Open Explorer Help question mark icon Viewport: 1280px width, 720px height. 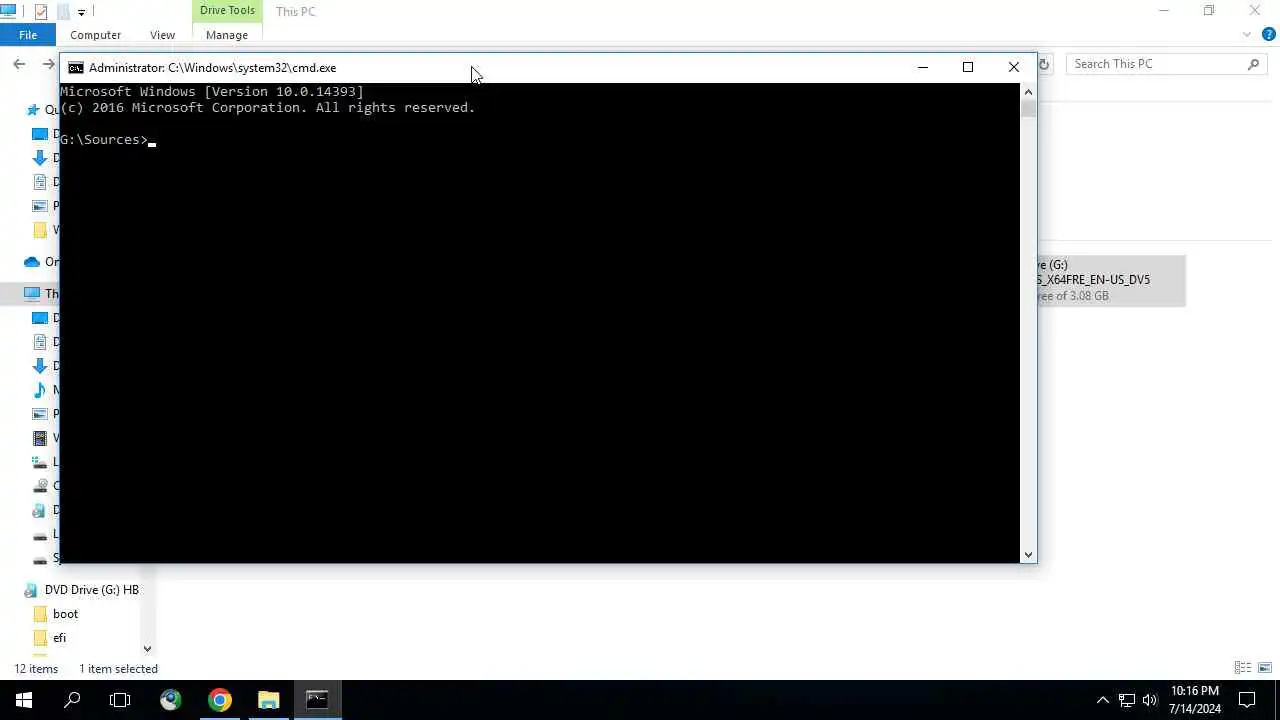coord(1268,35)
